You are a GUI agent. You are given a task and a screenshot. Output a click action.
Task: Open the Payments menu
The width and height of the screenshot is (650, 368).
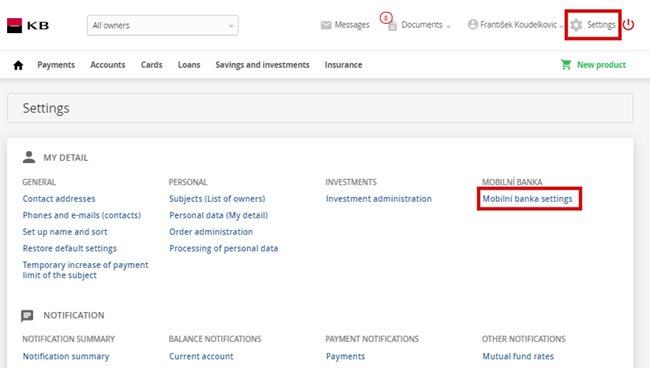point(56,65)
